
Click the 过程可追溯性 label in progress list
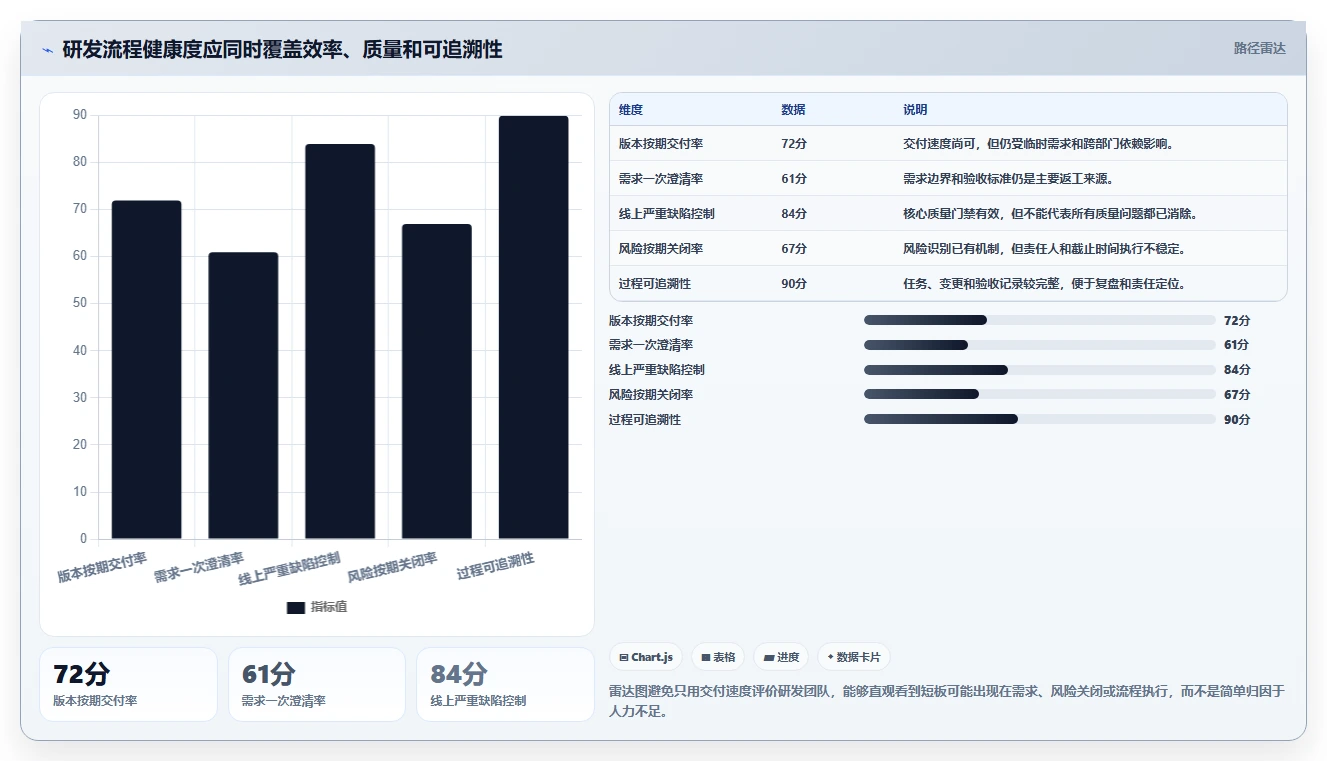(x=645, y=419)
